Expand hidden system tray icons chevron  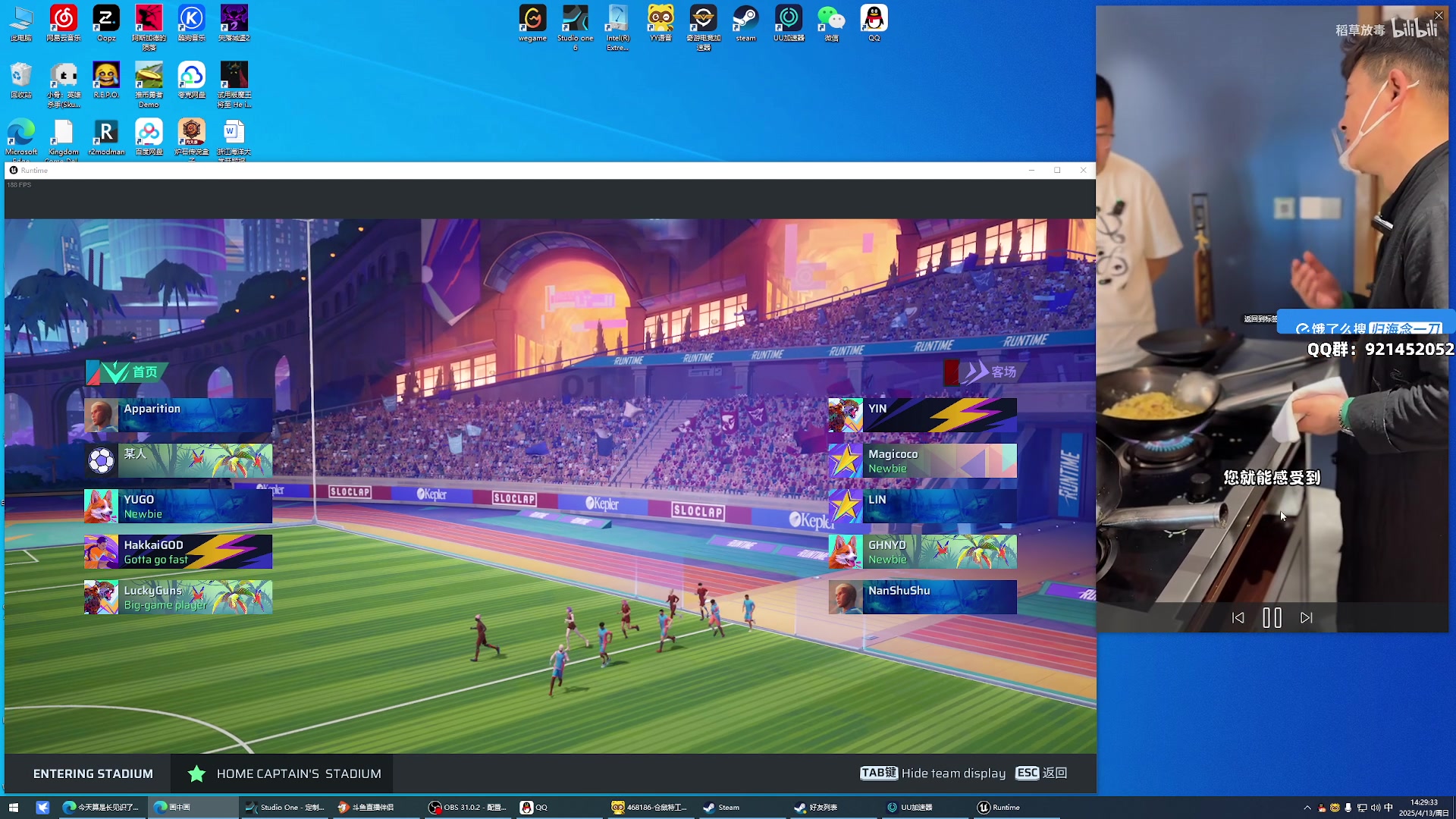pyautogui.click(x=1307, y=808)
